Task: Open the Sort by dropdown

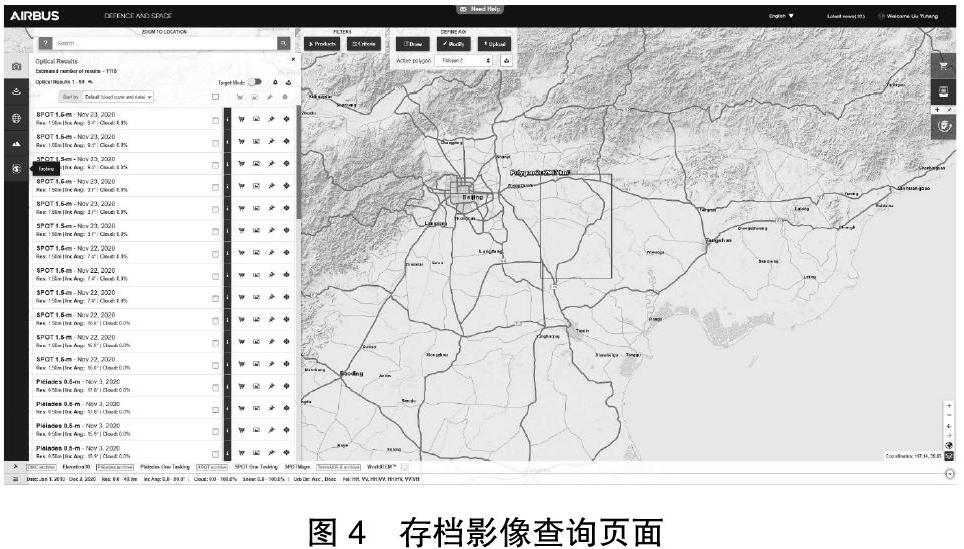Action: [117, 97]
